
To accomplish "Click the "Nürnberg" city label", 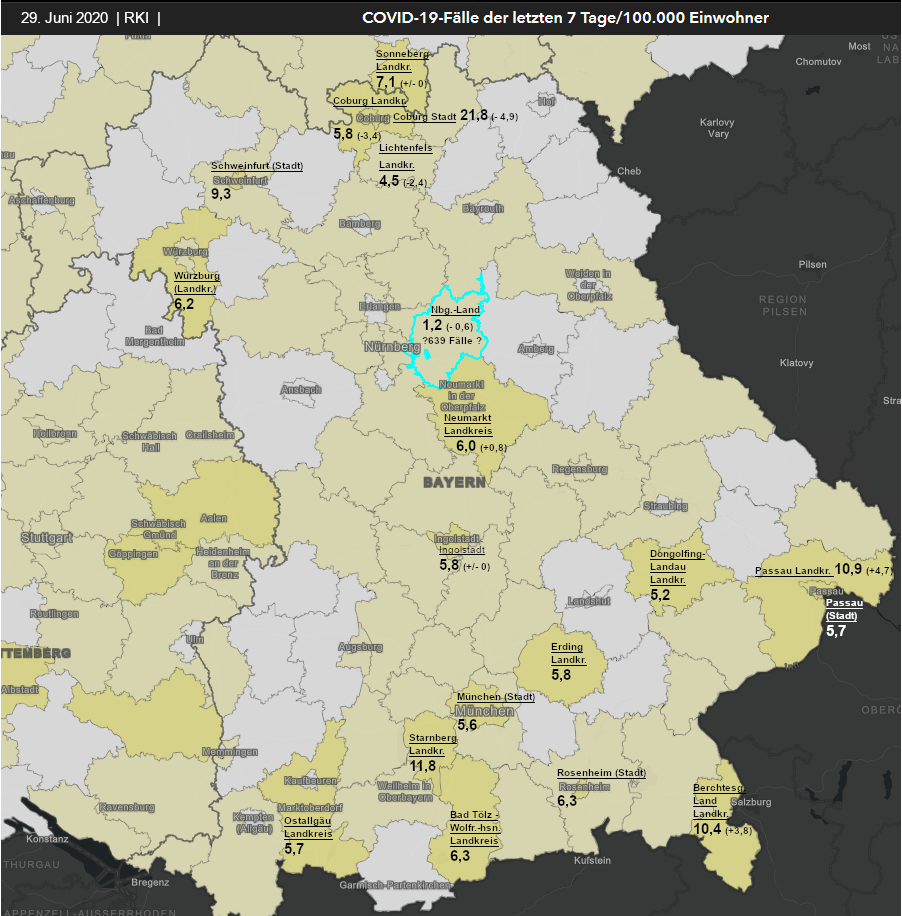I will [393, 347].
